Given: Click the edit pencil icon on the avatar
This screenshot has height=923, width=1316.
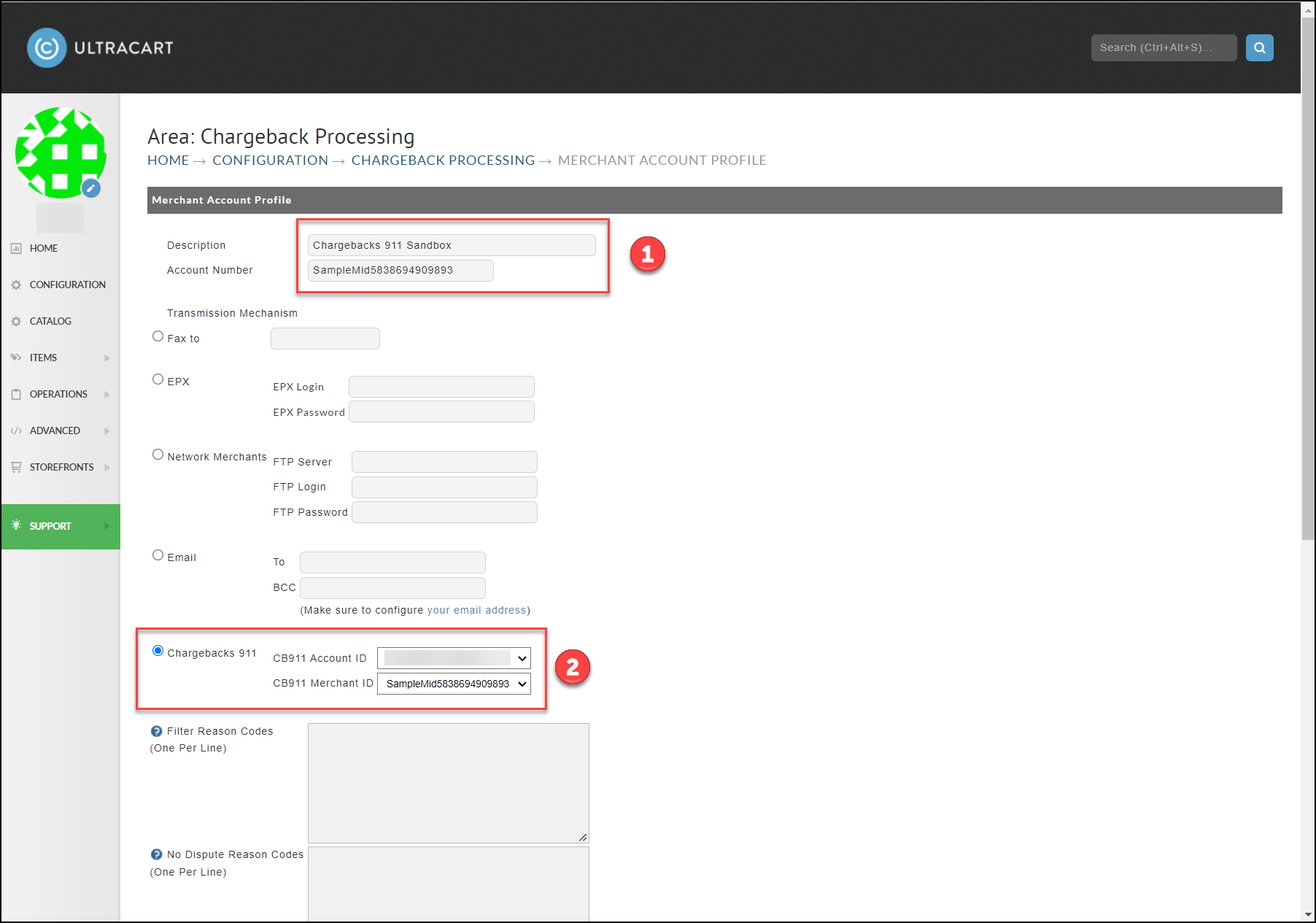Looking at the screenshot, I should coord(91,188).
